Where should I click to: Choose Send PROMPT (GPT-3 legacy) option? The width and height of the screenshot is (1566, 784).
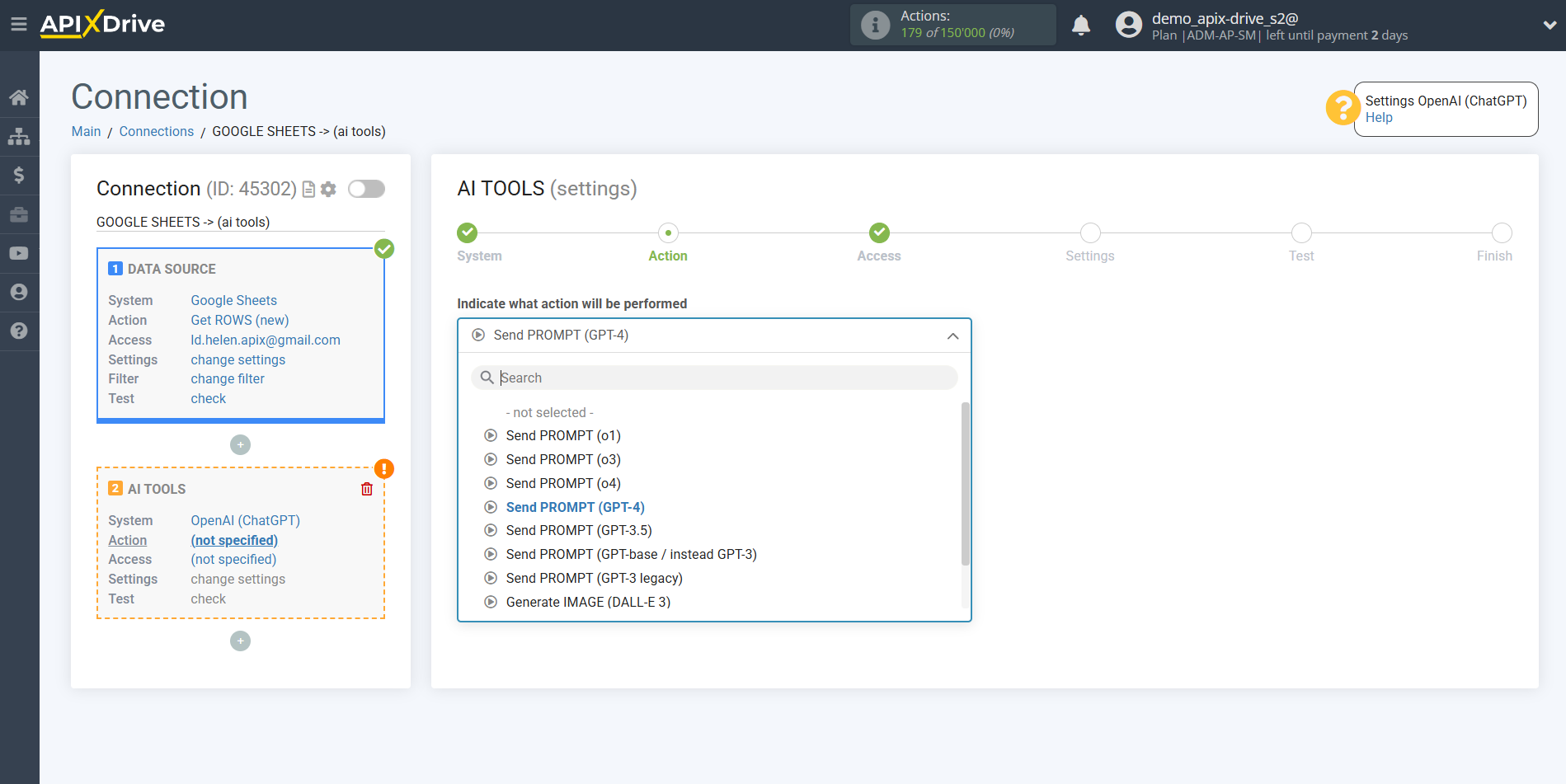tap(594, 579)
